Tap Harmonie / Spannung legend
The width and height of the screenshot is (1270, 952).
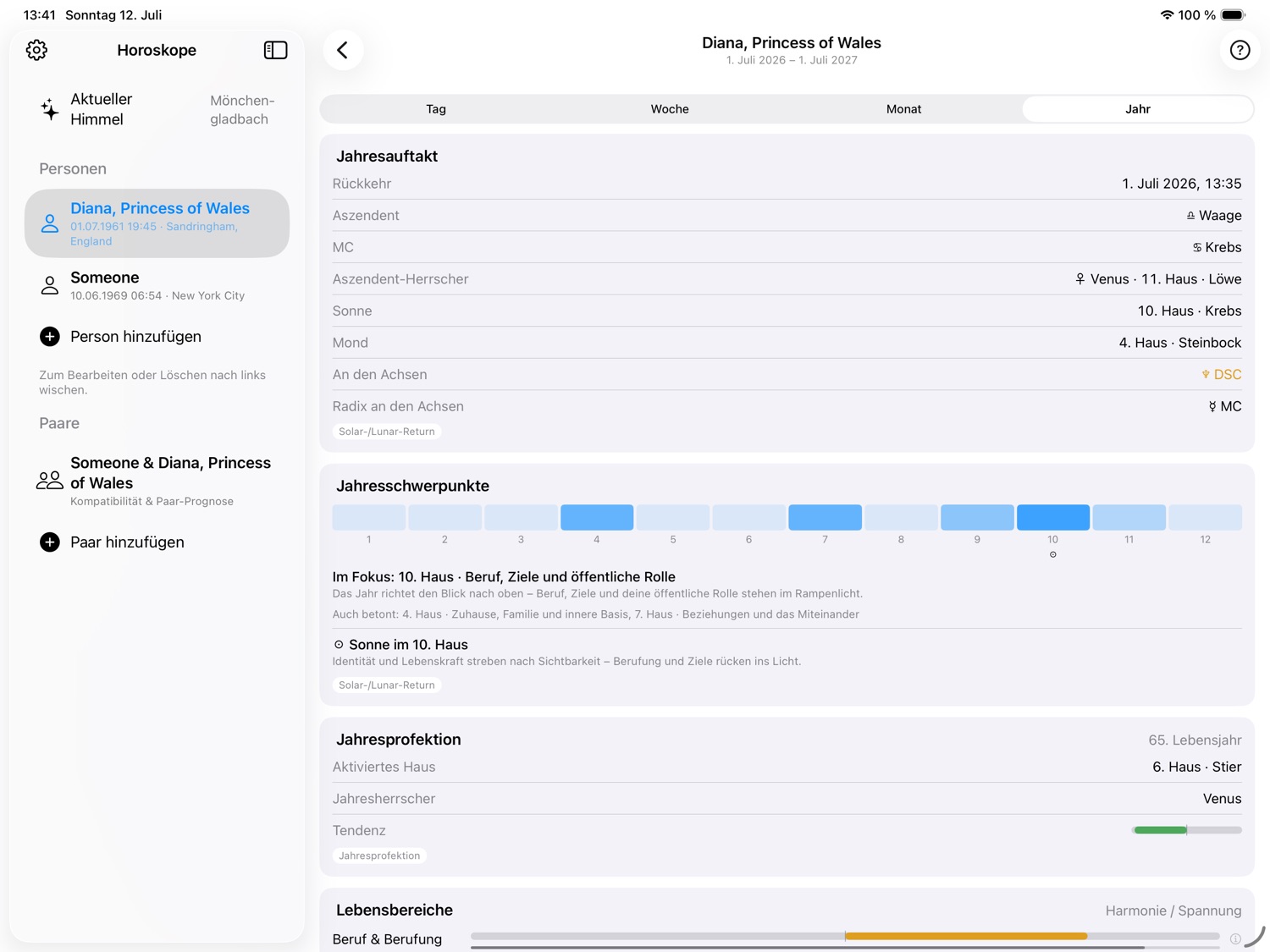click(1173, 911)
